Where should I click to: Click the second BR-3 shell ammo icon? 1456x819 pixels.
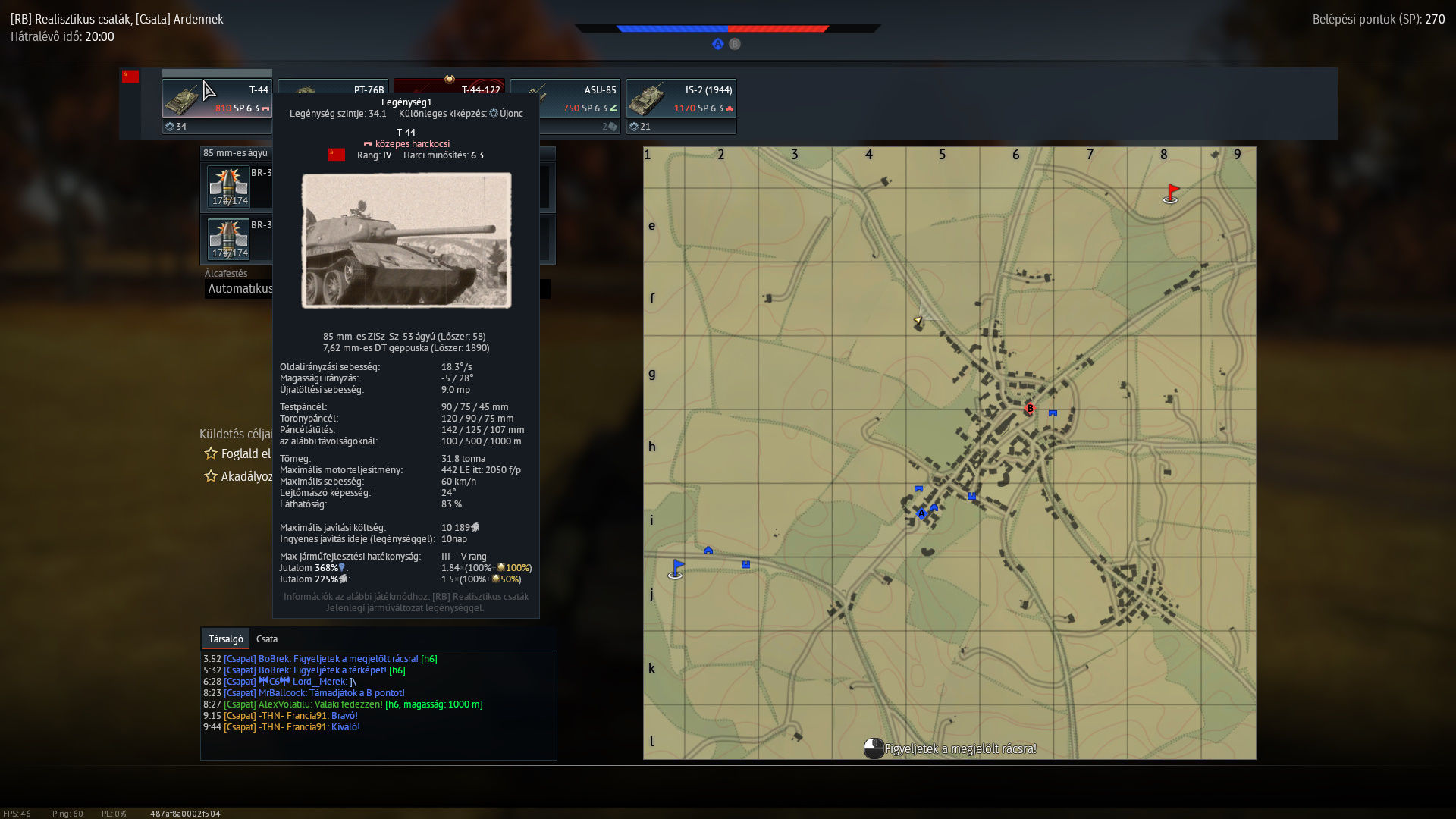[229, 239]
